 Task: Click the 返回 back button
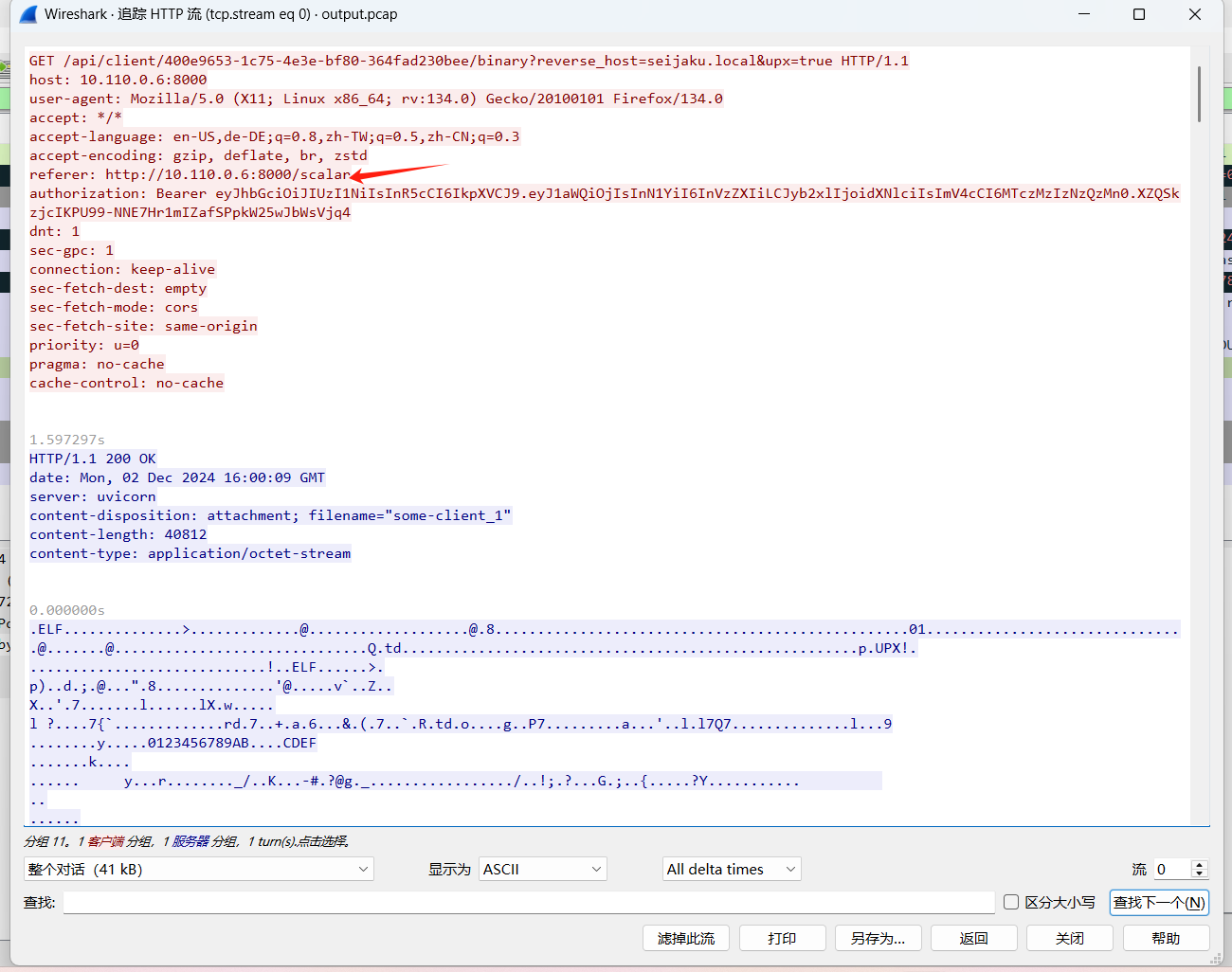(973, 938)
